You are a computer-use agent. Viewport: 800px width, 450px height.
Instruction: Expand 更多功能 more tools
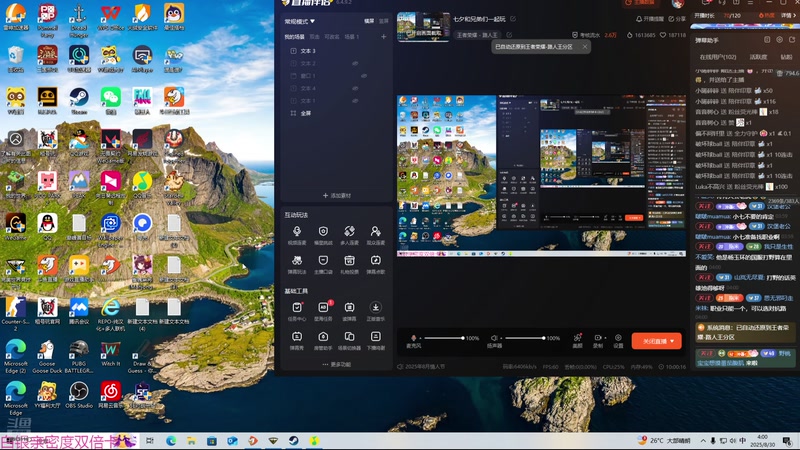[x=337, y=364]
